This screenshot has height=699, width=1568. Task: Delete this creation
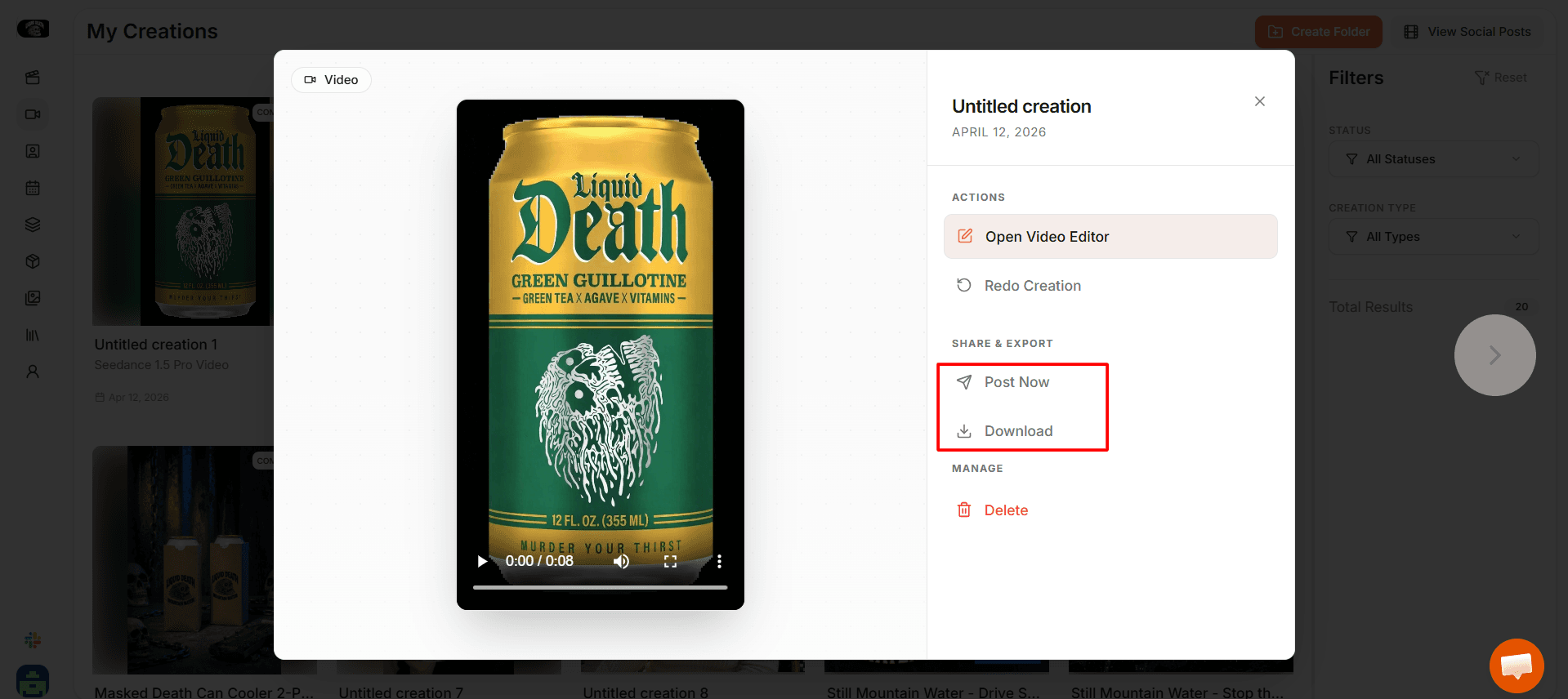[1110, 510]
